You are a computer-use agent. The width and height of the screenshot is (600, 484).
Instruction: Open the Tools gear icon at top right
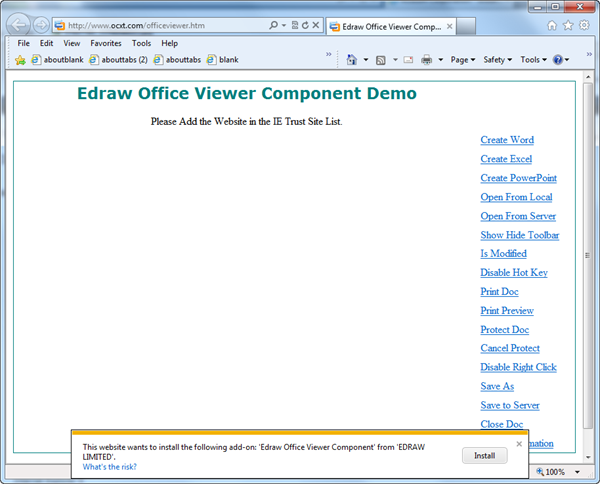[584, 26]
